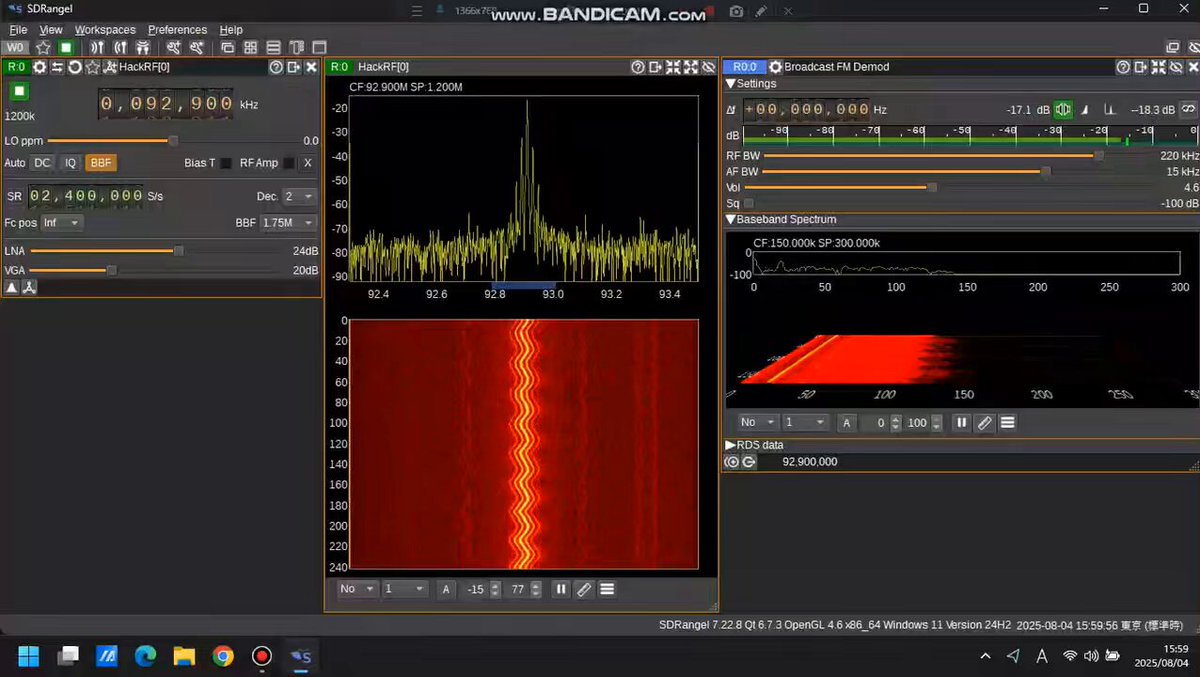Open averaging mode 'No' dropdown in HackRF spectrum

356,589
